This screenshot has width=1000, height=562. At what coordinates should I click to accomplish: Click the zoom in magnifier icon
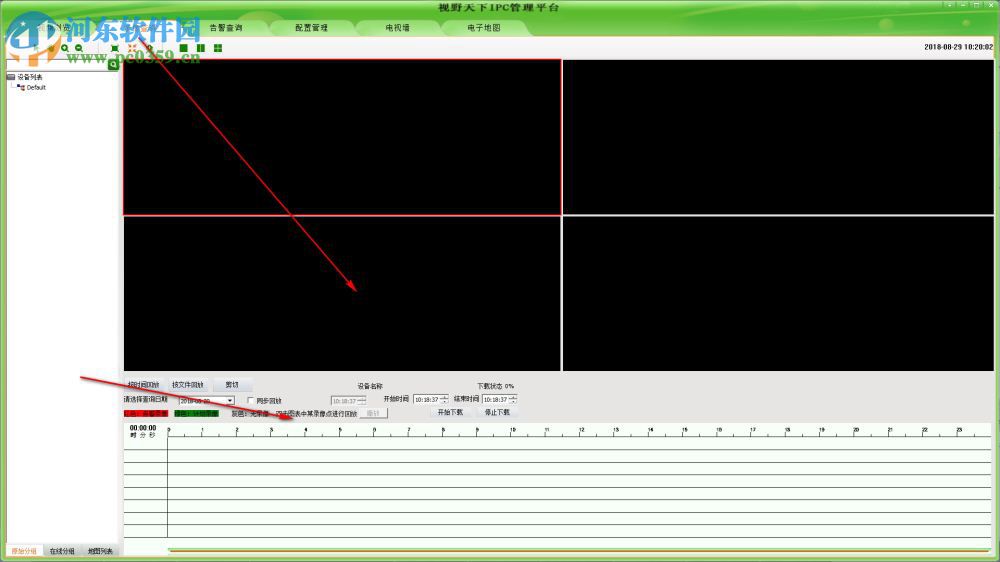64,48
